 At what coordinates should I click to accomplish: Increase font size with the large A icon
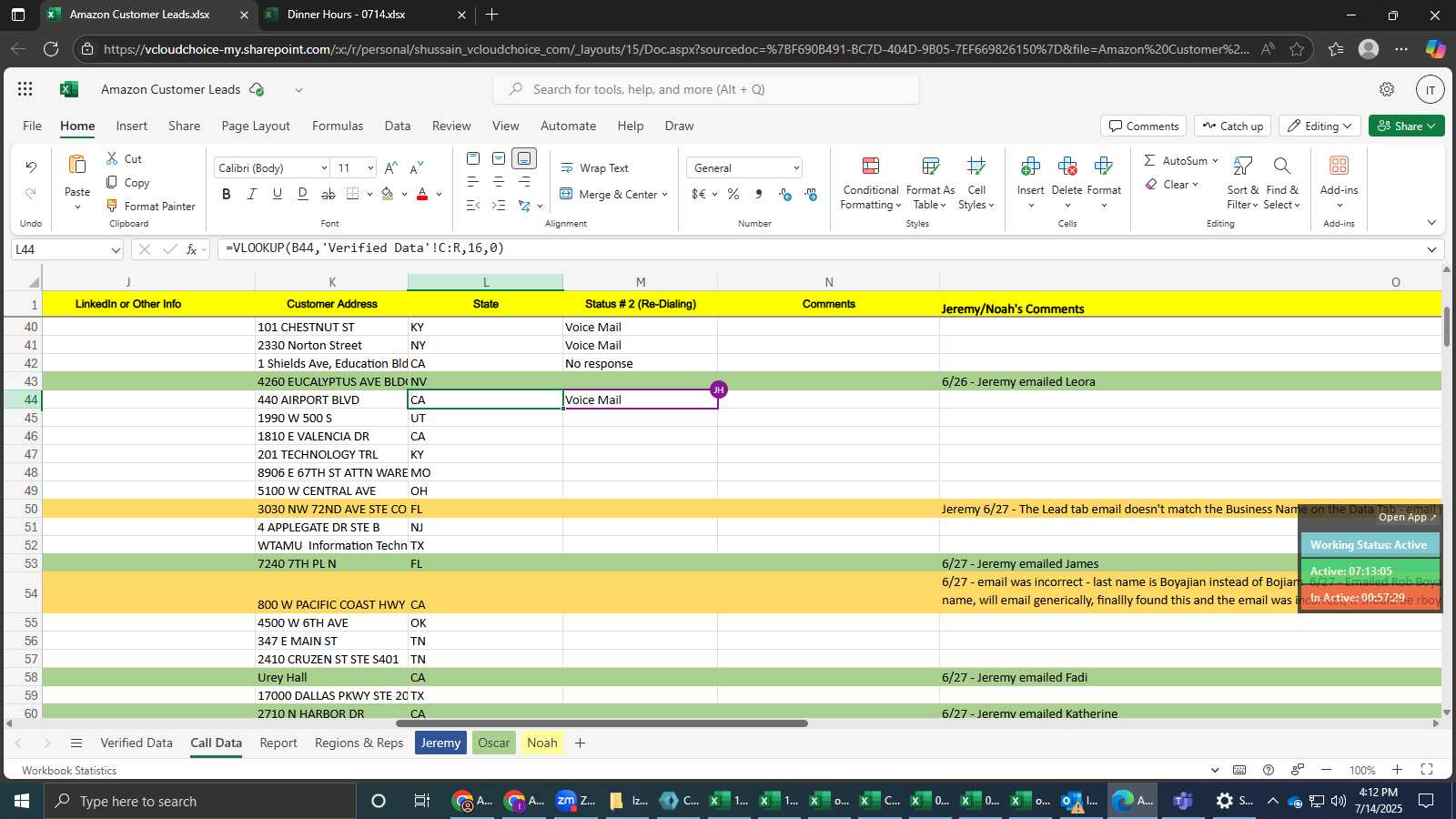point(390,167)
